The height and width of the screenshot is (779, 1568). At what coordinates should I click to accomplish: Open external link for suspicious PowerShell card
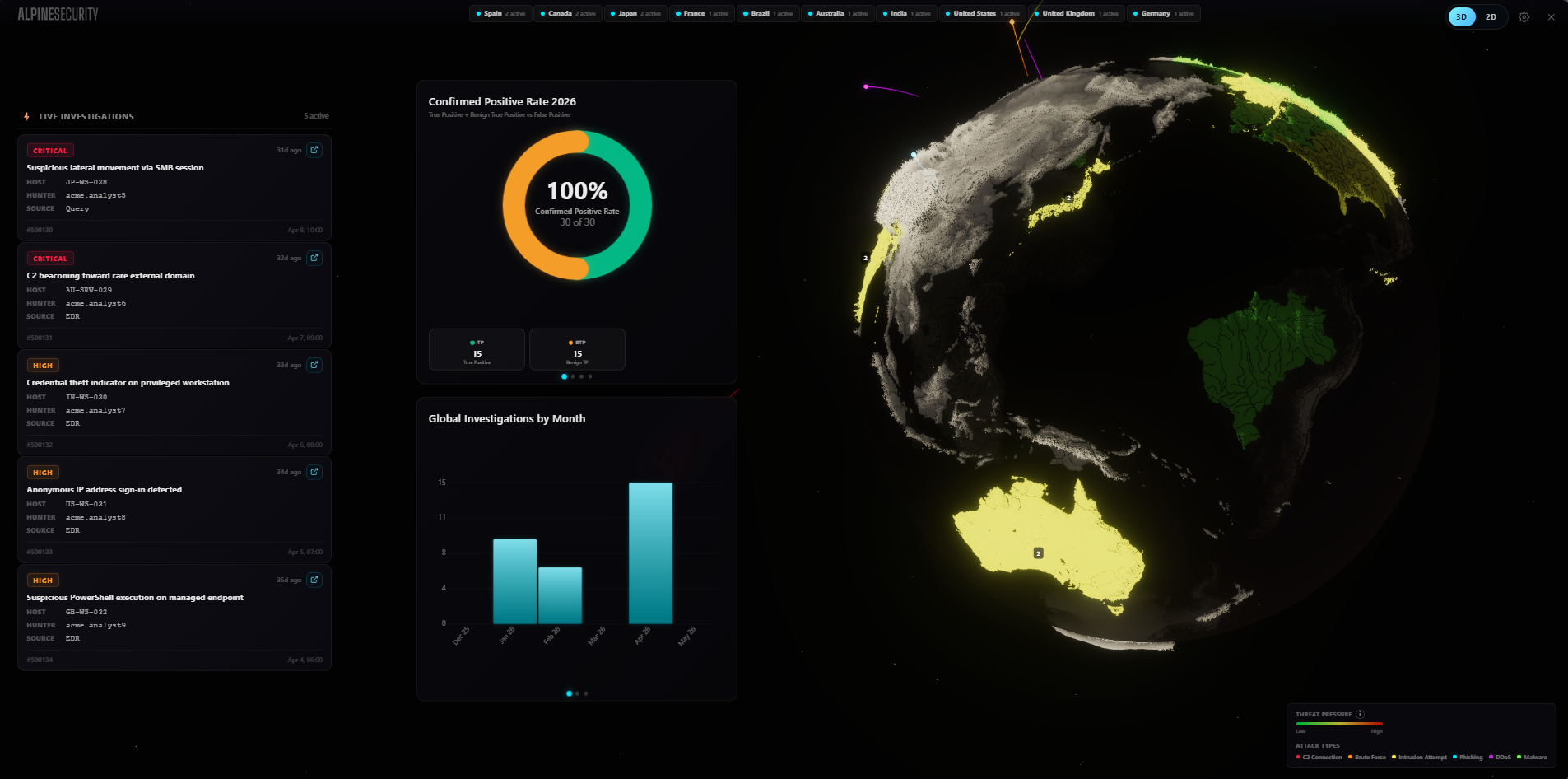[314, 580]
